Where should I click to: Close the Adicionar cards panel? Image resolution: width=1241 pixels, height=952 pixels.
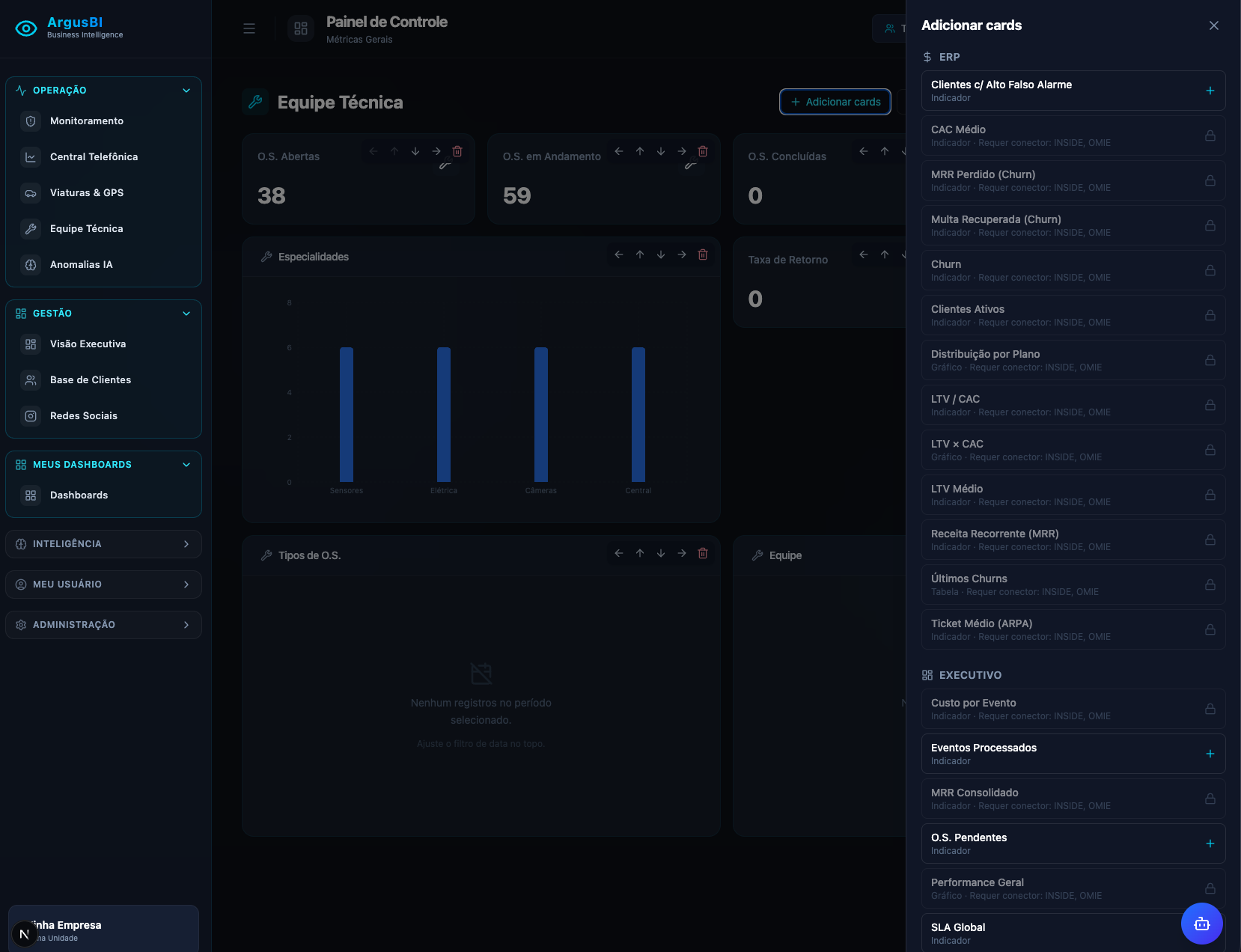click(1214, 25)
